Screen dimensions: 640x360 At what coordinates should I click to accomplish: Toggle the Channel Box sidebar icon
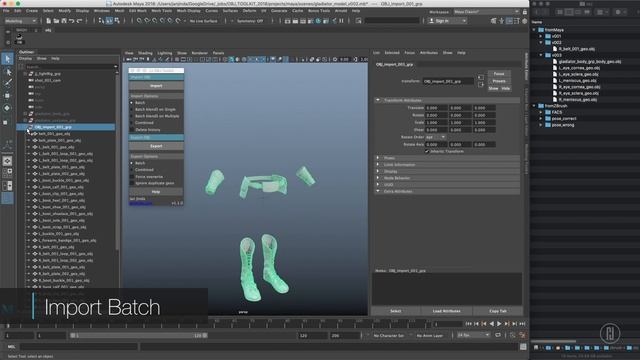coord(524,21)
